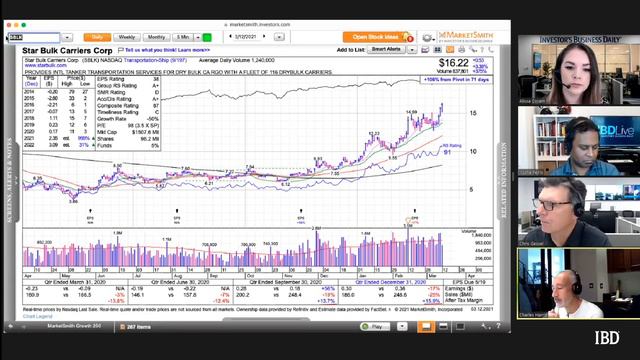Click the $16.22 price quote
The image size is (640, 360).
click(453, 63)
